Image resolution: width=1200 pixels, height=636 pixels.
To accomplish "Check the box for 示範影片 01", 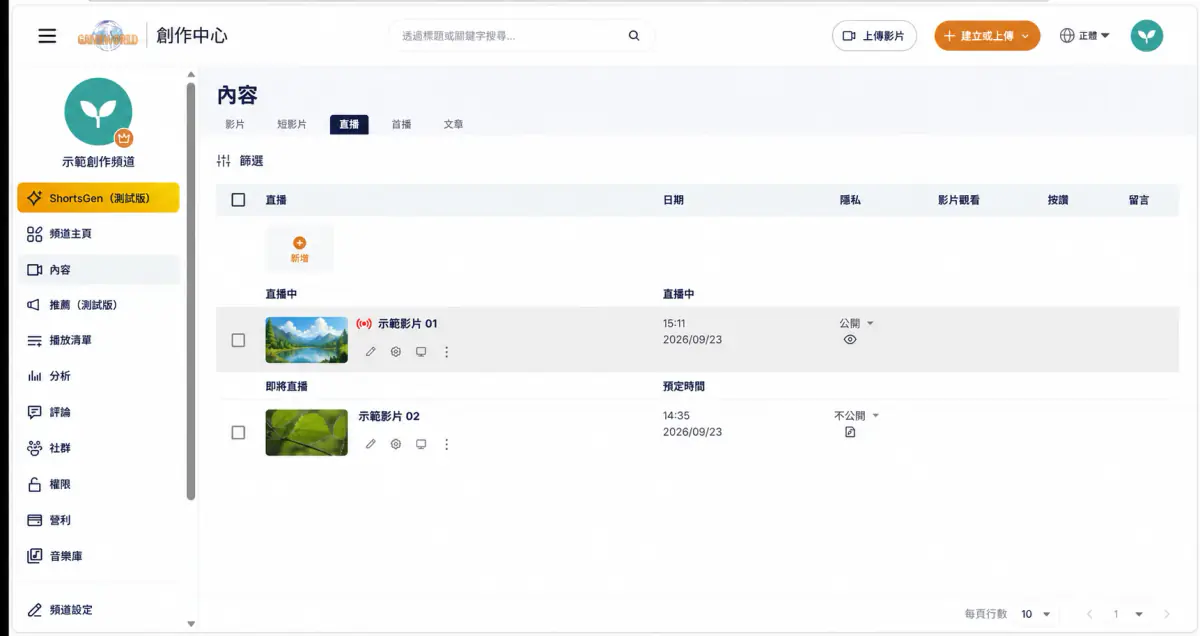I will click(238, 340).
